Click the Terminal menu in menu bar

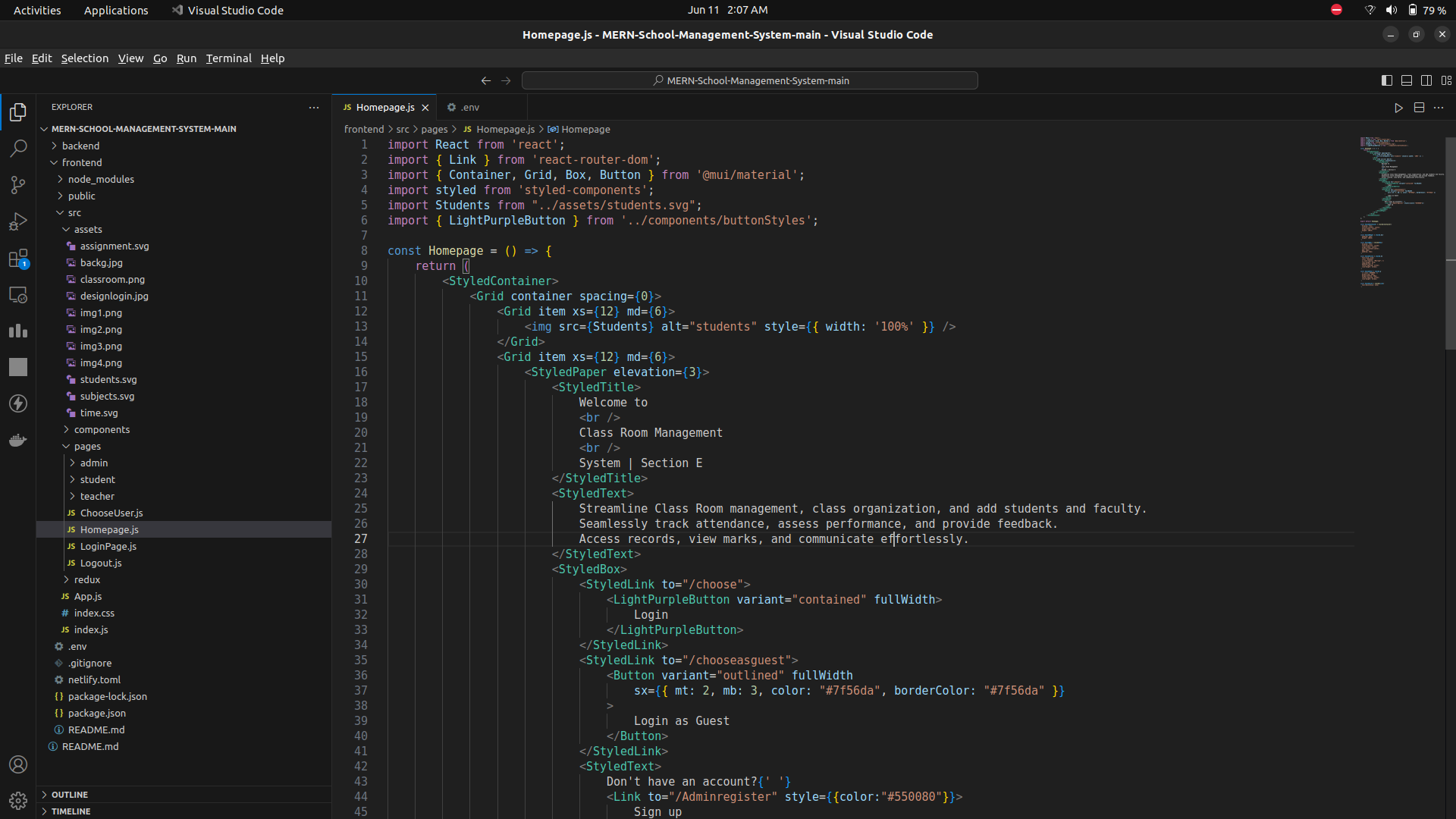click(x=227, y=58)
